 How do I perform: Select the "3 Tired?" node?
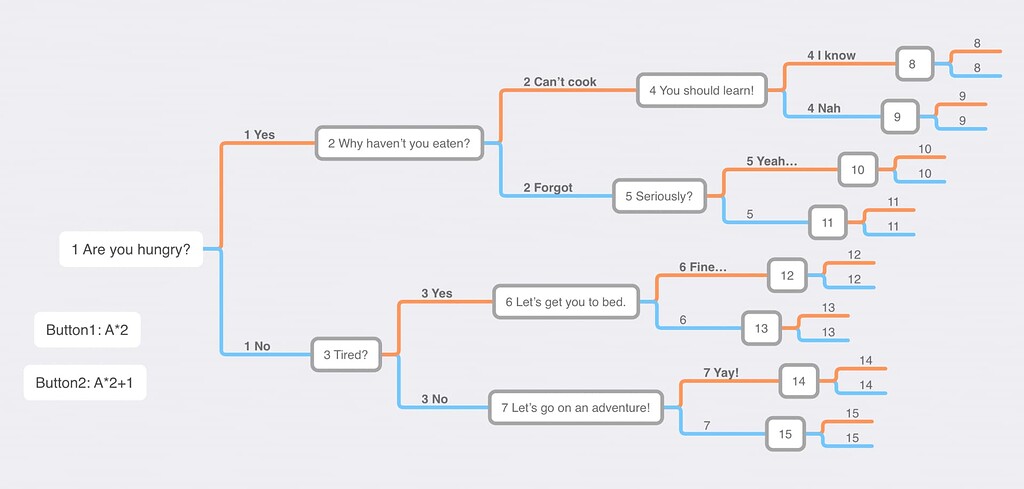[x=346, y=354]
